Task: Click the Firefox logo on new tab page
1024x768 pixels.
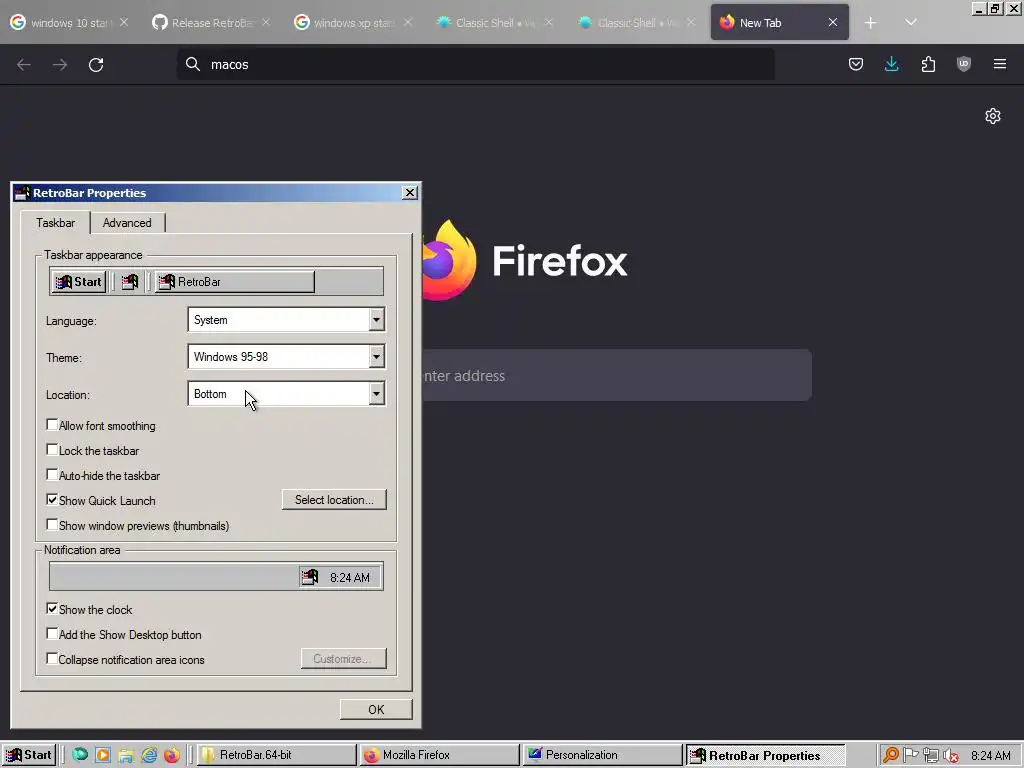Action: pyautogui.click(x=449, y=260)
